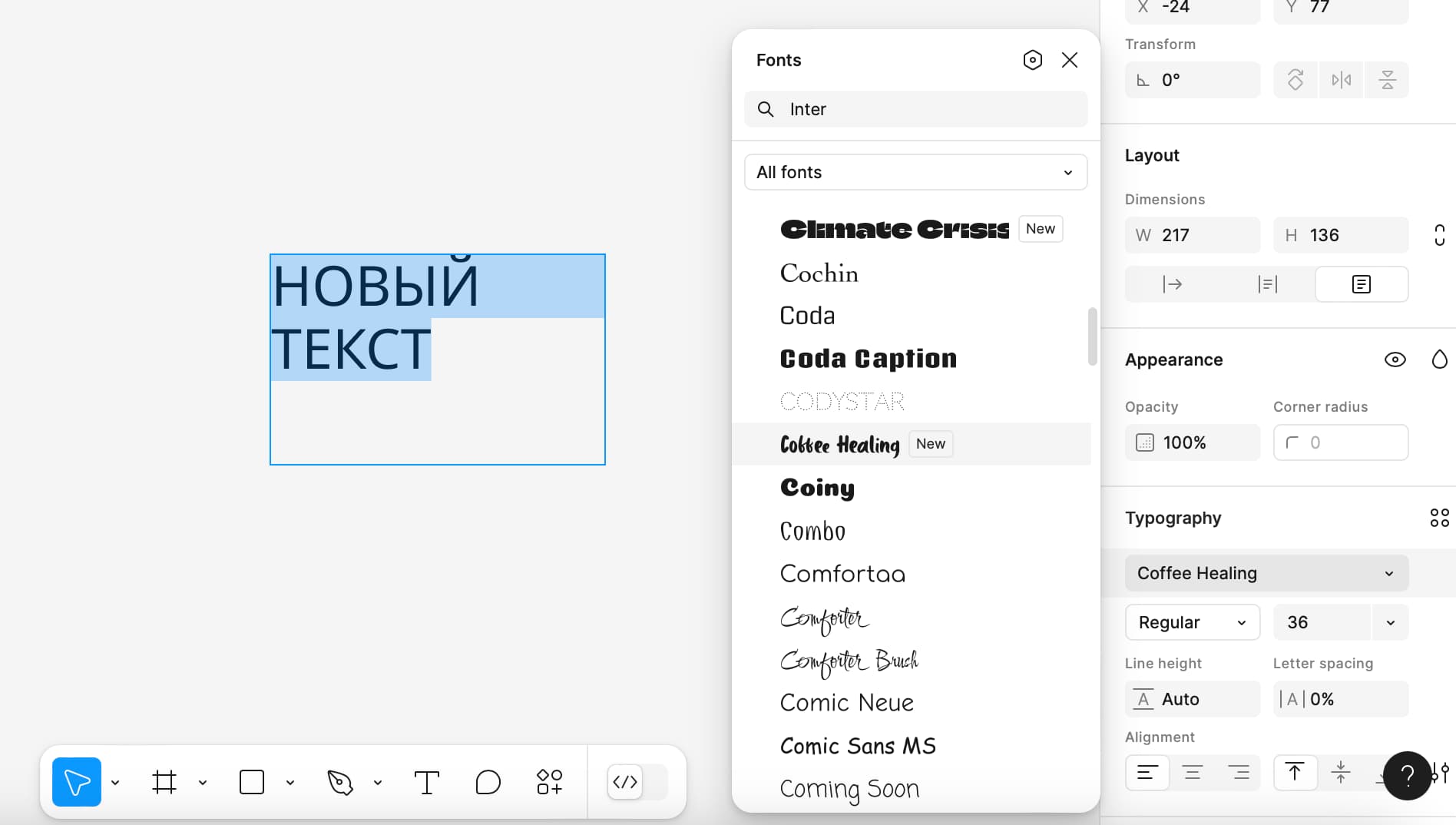The height and width of the screenshot is (825, 1456).
Task: Toggle lock aspect ratio
Action: pos(1439,235)
